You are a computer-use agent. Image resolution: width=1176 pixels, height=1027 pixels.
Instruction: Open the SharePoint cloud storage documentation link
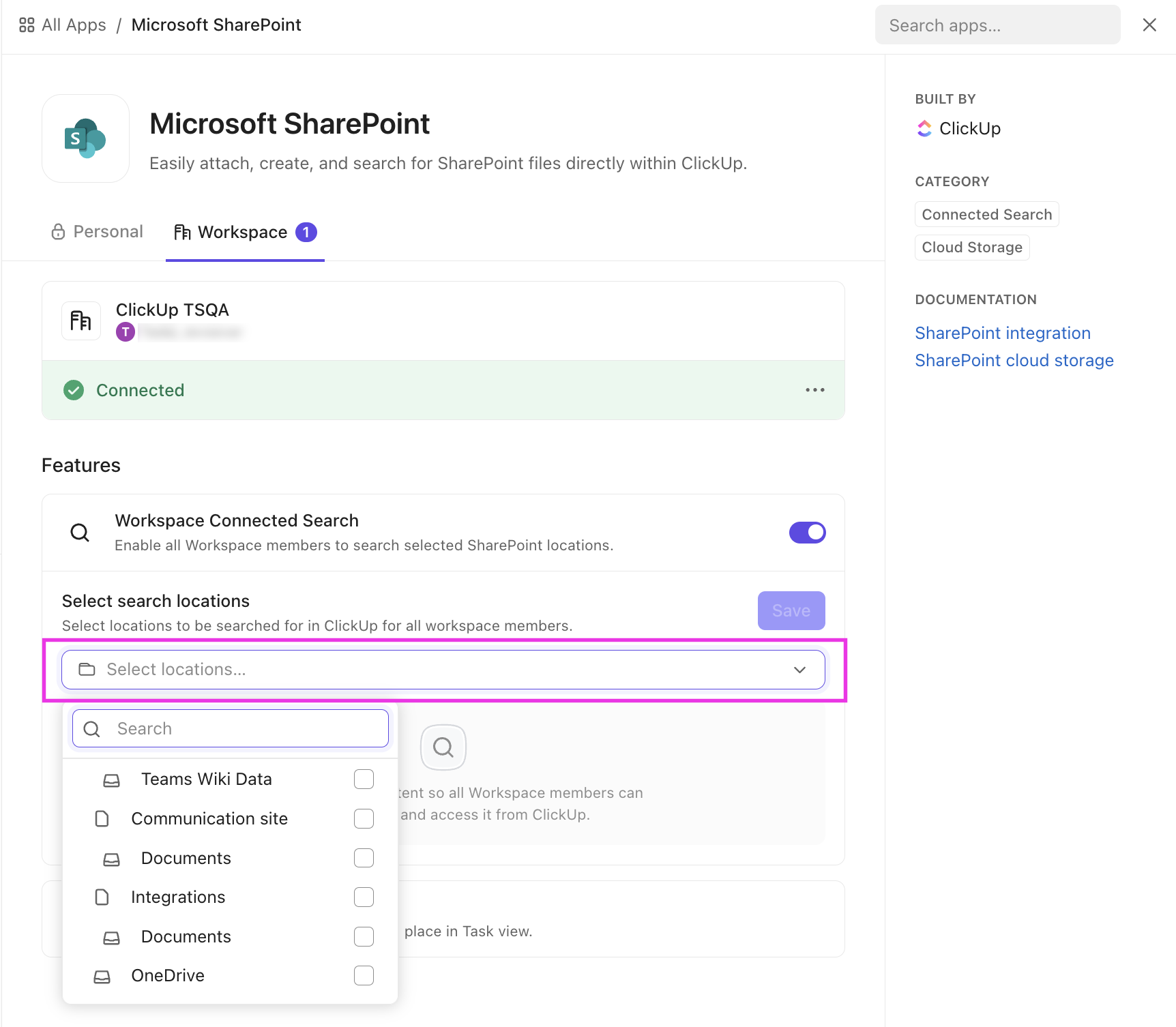[1014, 360]
